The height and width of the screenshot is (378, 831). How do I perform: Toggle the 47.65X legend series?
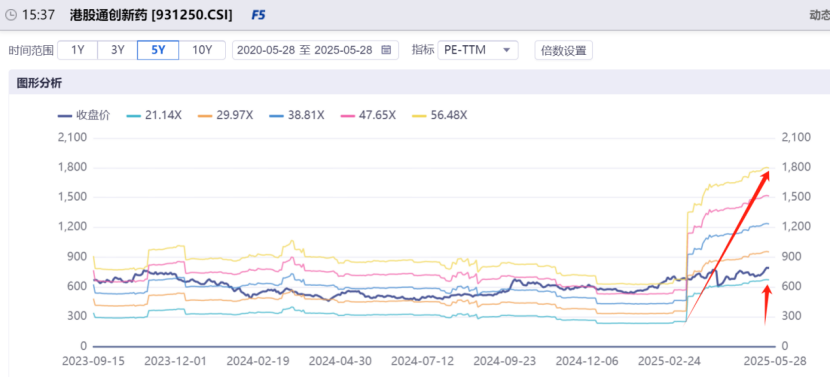tap(368, 115)
